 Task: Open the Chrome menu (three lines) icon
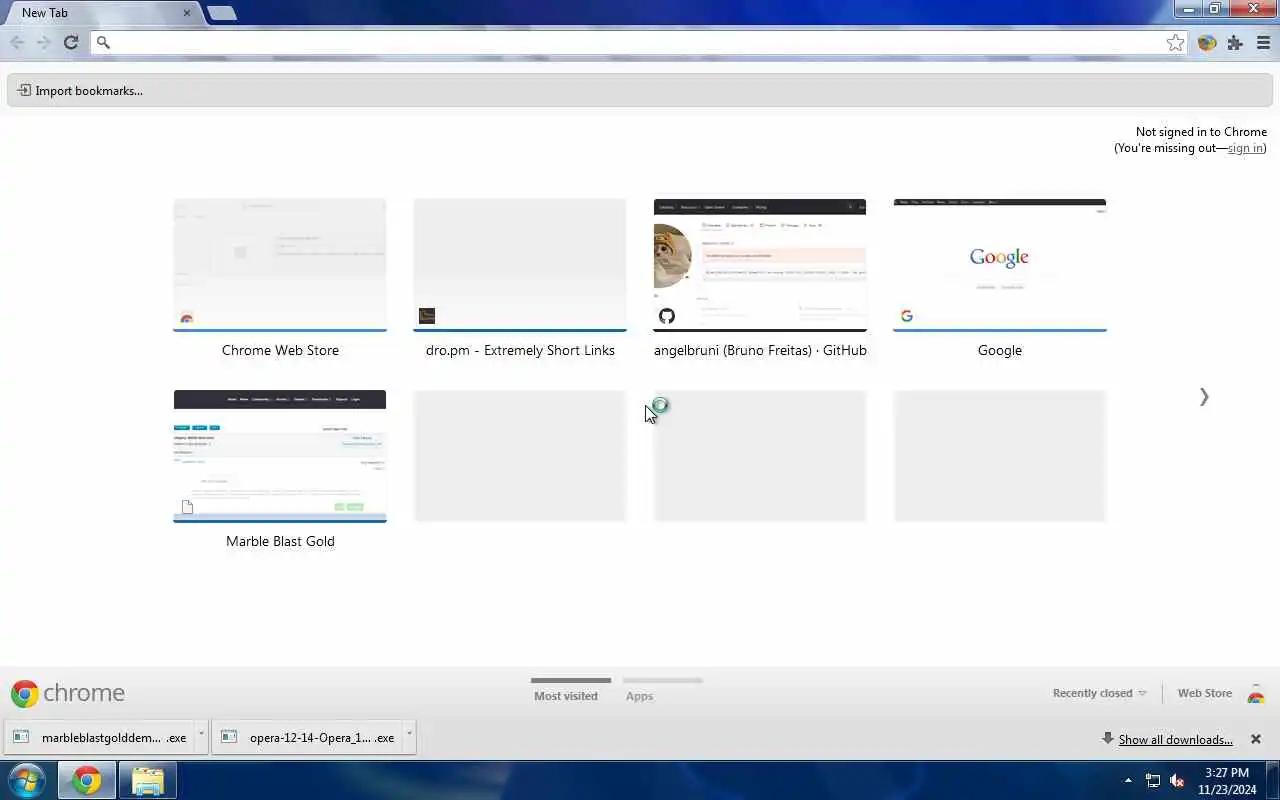[1263, 42]
